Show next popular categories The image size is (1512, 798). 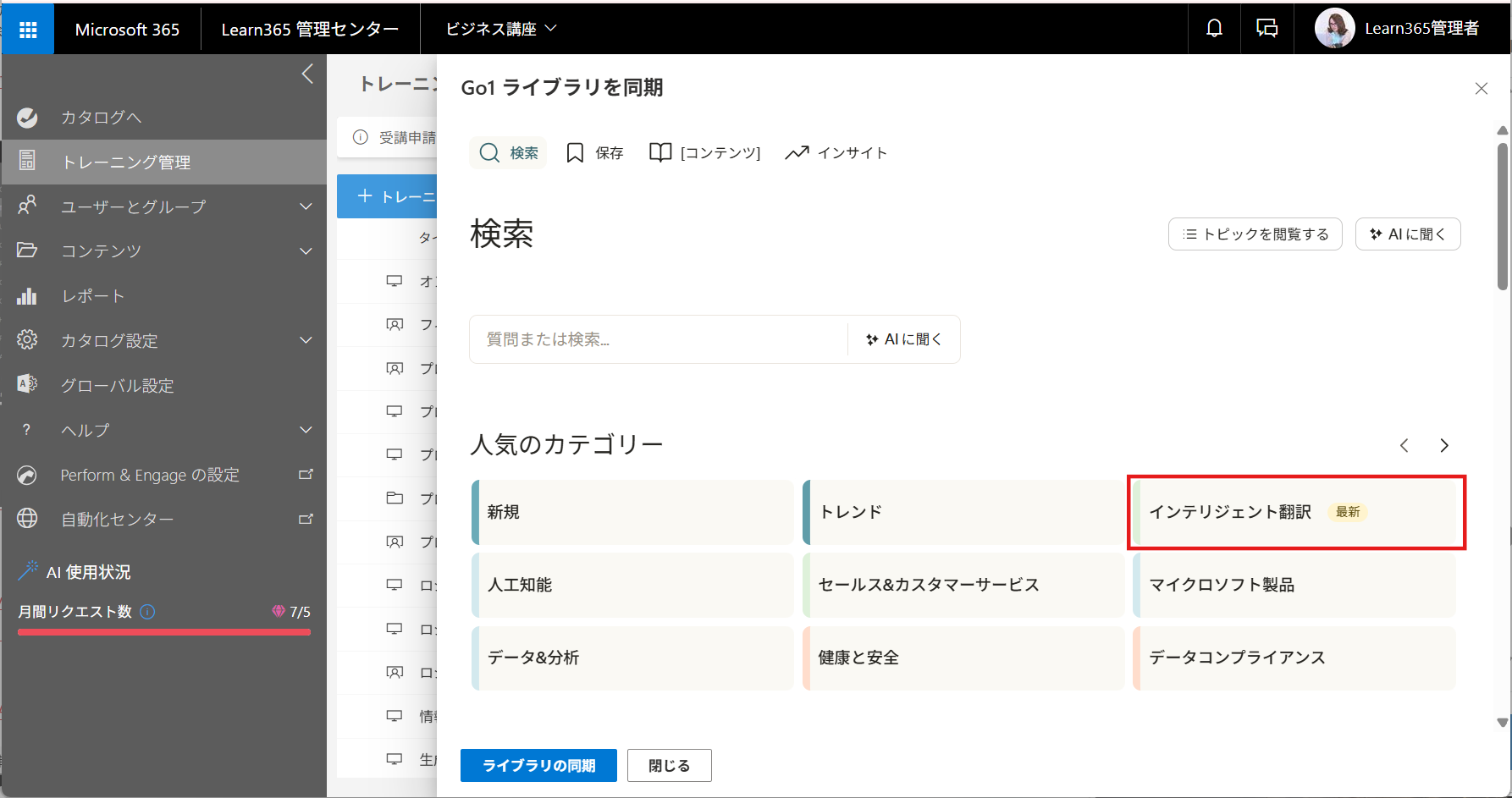point(1444,445)
